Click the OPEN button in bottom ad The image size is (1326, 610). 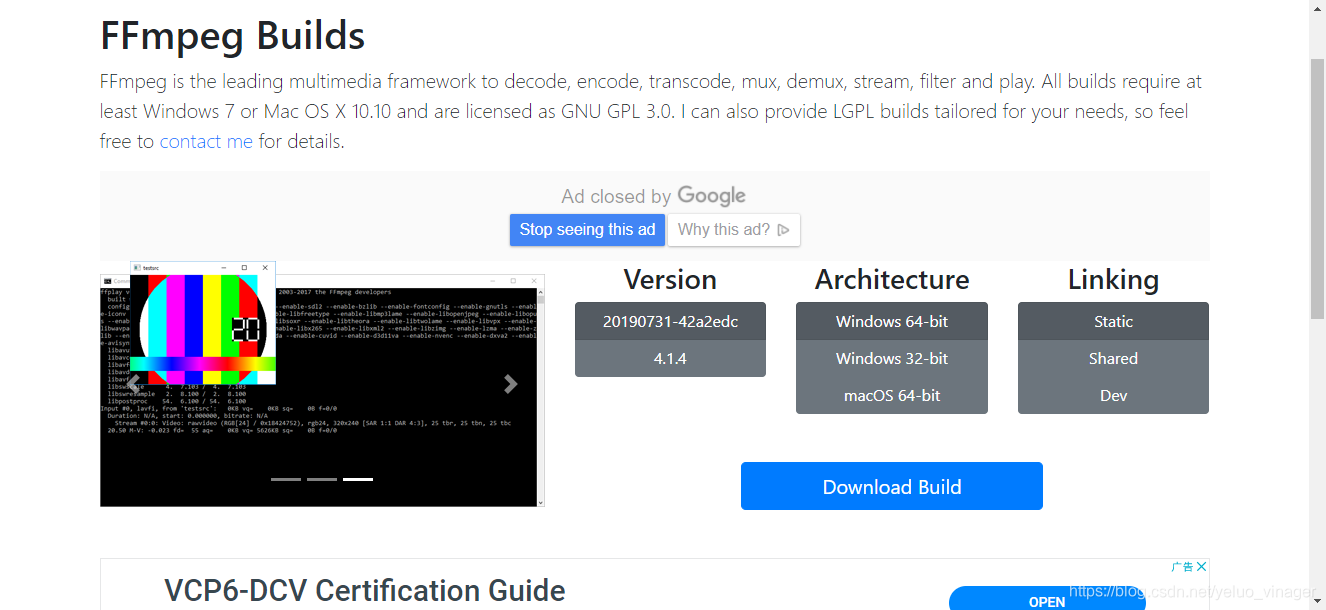[1047, 600]
